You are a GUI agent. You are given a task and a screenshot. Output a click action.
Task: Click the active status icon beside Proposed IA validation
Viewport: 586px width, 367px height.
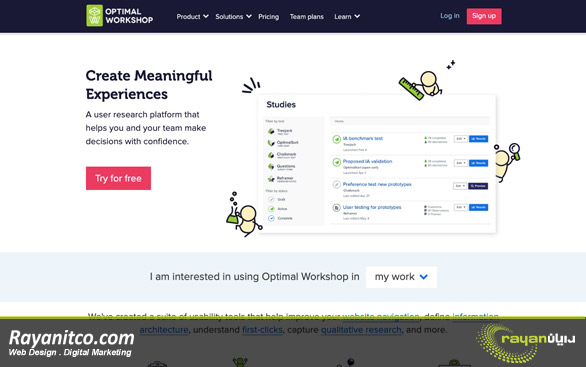pyautogui.click(x=337, y=162)
